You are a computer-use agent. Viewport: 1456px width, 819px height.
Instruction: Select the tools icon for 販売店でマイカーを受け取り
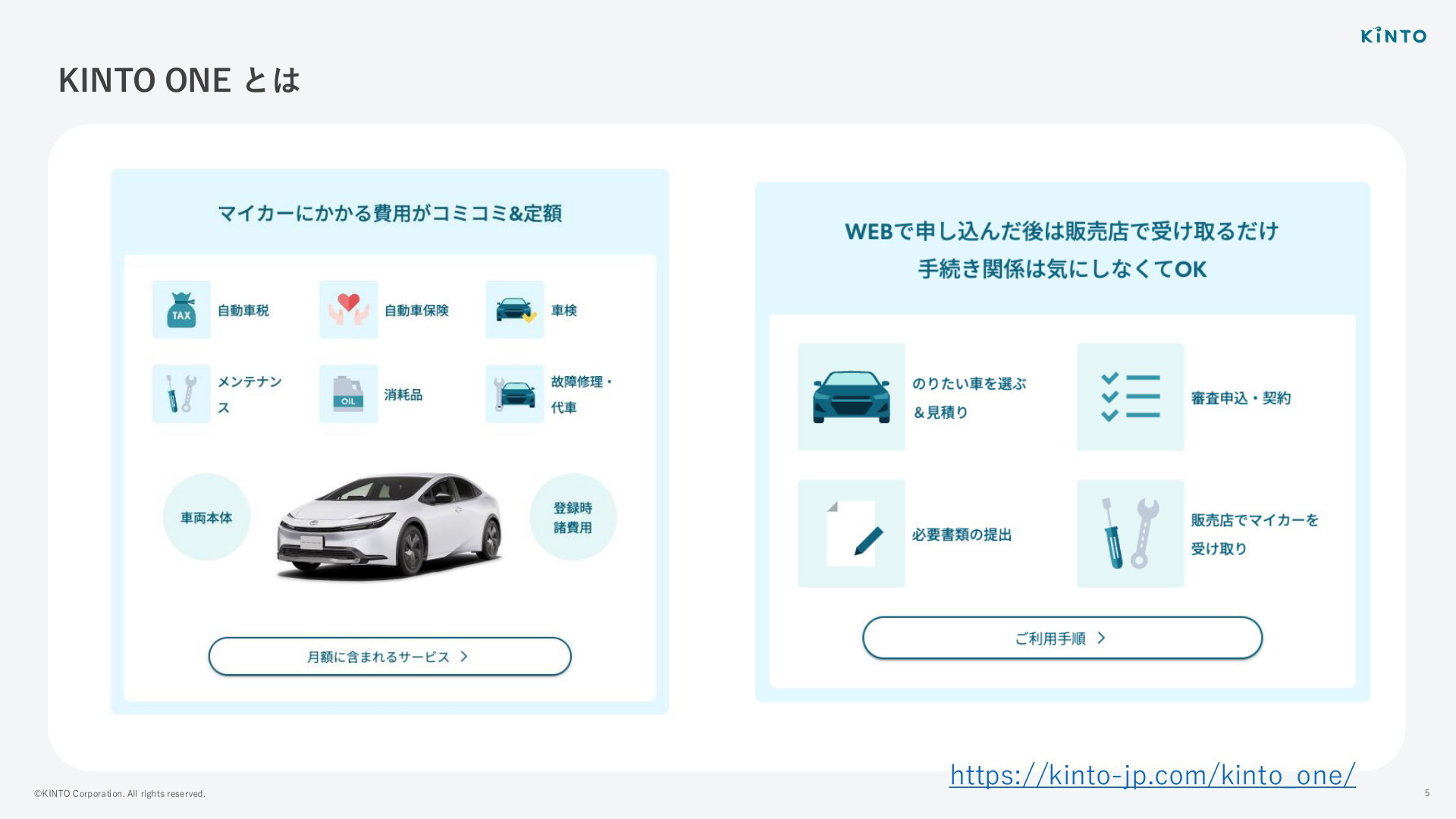pyautogui.click(x=1131, y=533)
